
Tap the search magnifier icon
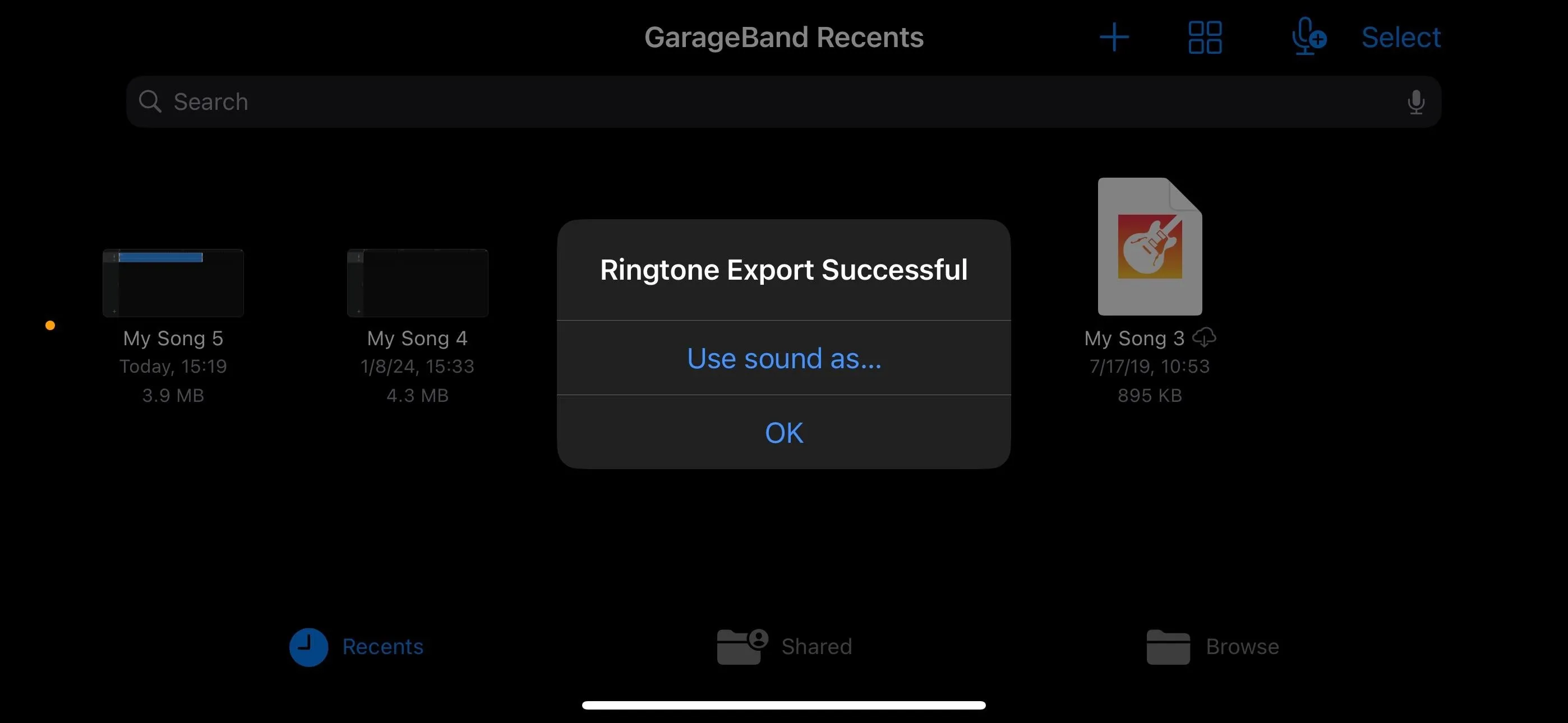point(150,101)
